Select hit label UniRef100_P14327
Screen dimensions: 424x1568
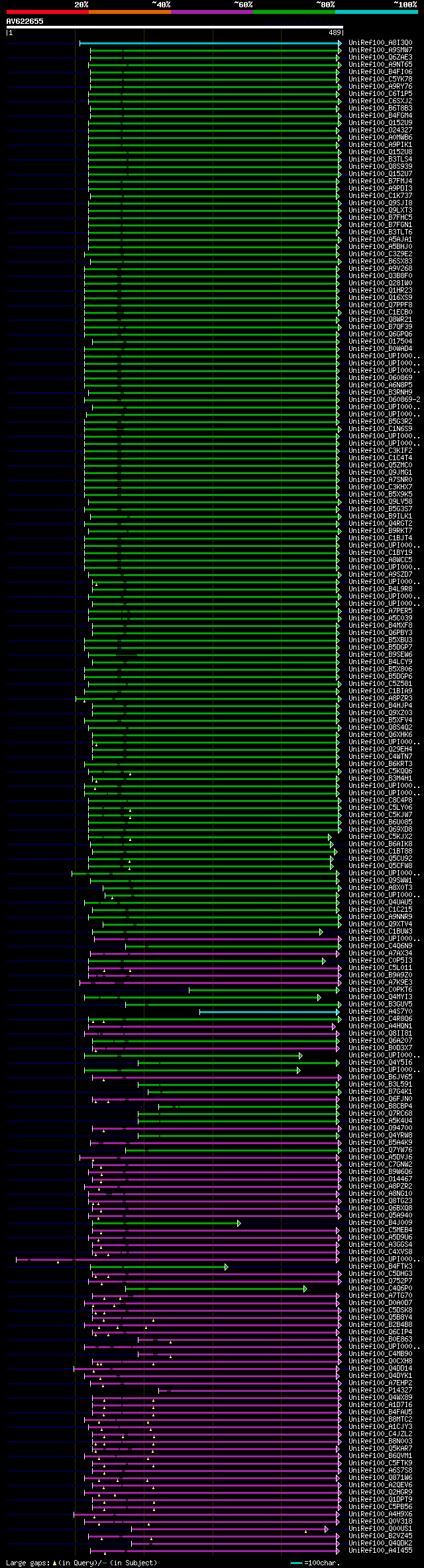[x=380, y=1391]
